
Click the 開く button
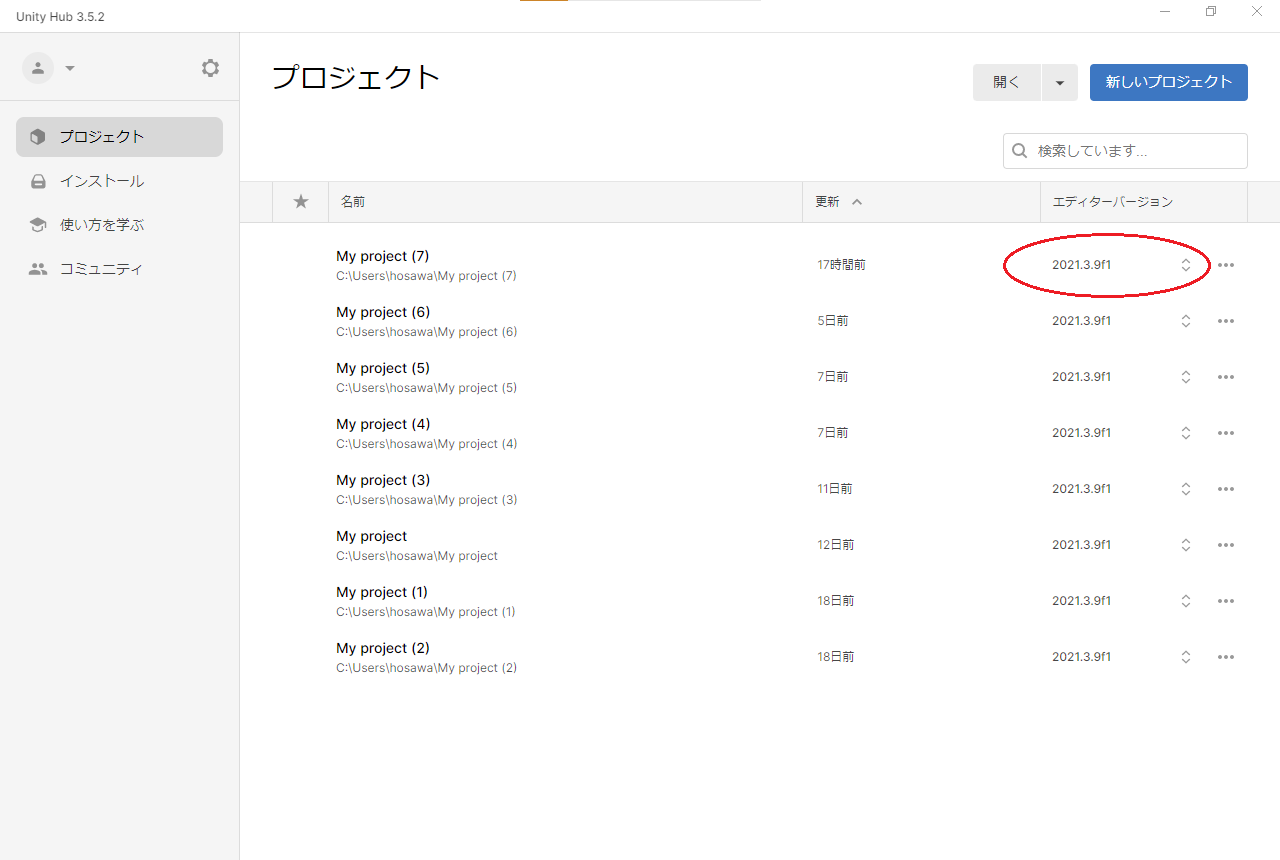tap(1006, 83)
